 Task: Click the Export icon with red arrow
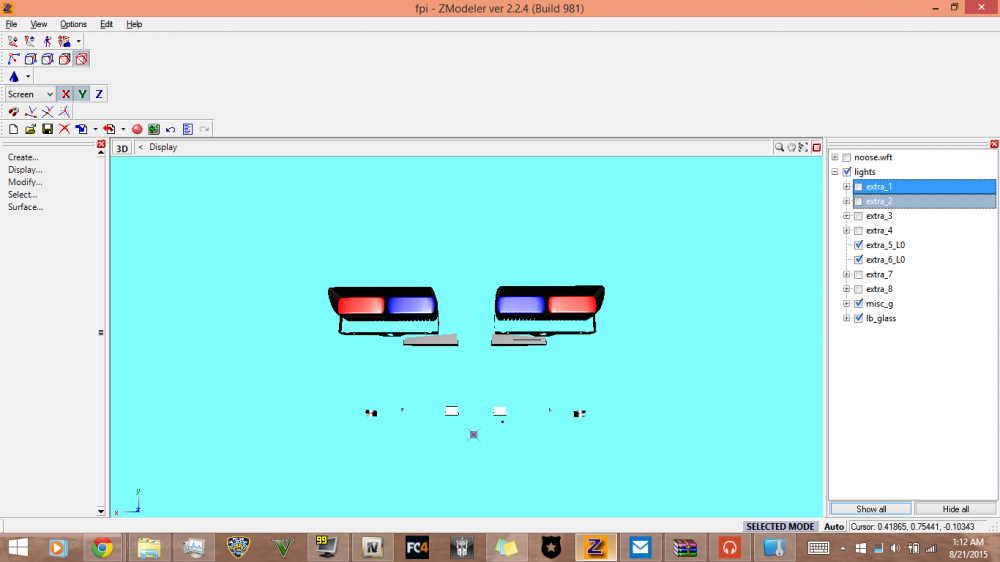109,129
